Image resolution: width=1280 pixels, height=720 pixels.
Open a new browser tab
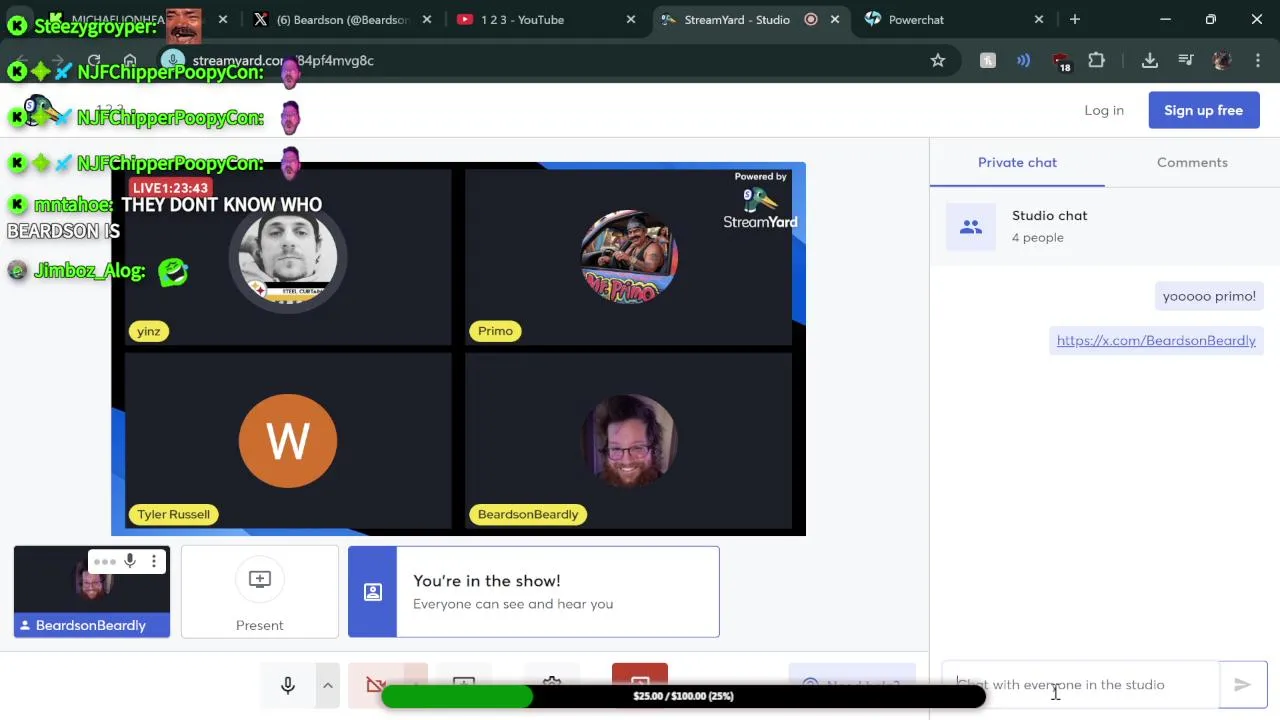1075,19
